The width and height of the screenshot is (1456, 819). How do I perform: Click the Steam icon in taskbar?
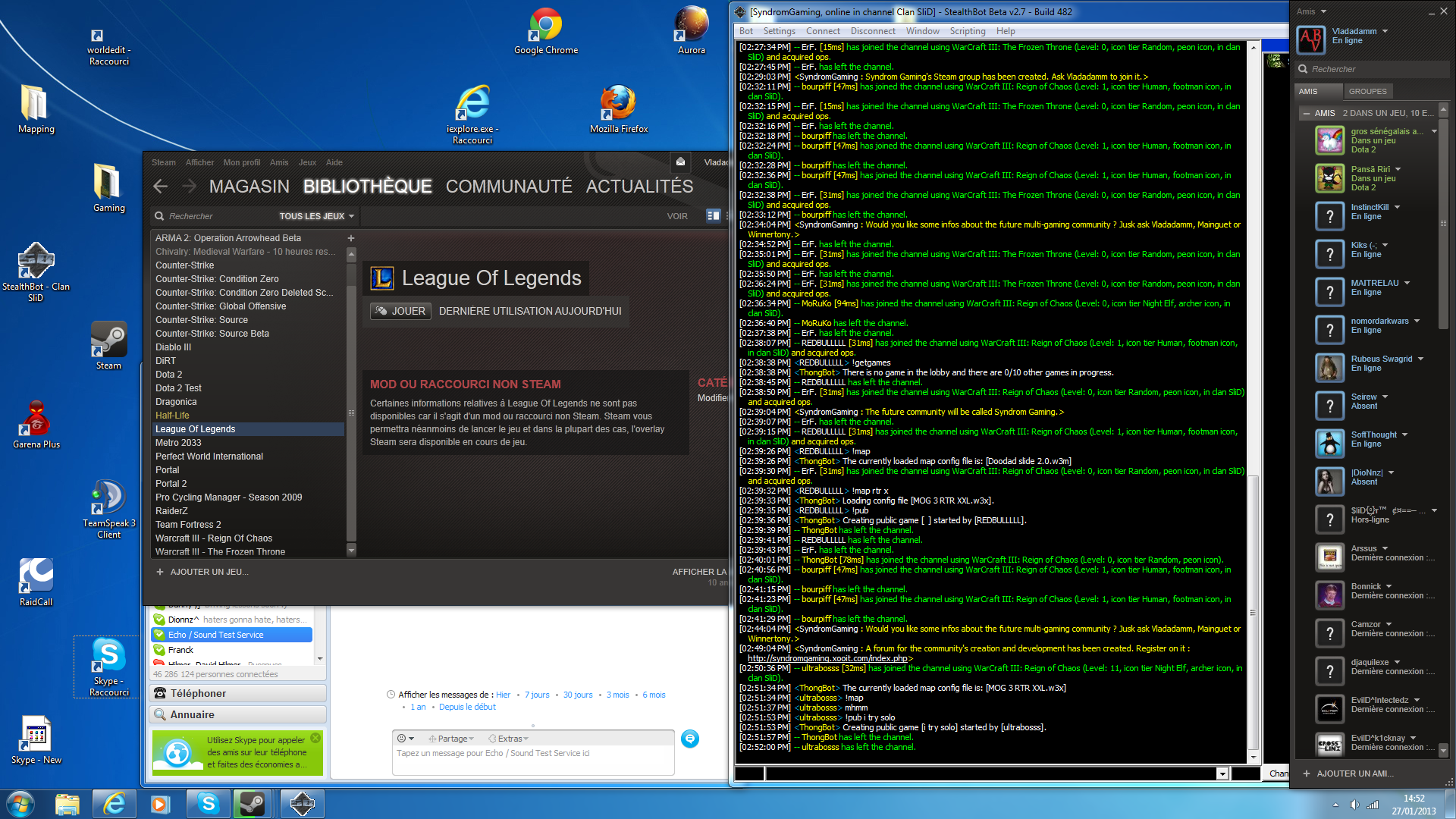coord(253,804)
